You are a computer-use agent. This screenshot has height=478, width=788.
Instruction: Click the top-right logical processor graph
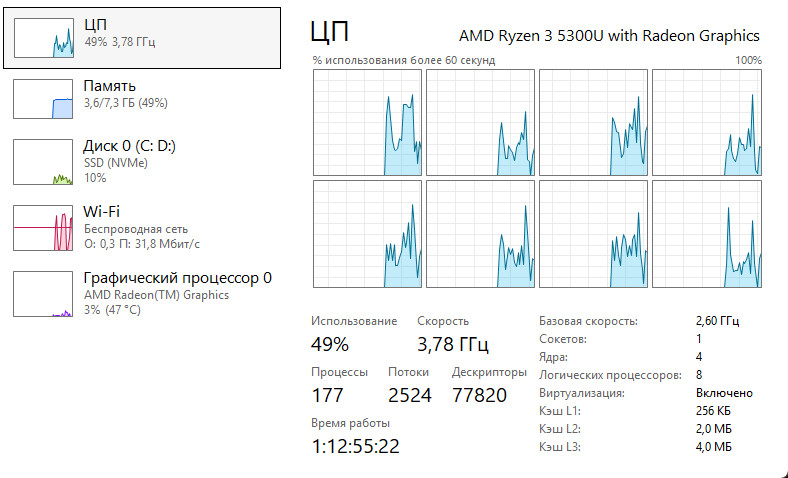[x=707, y=123]
